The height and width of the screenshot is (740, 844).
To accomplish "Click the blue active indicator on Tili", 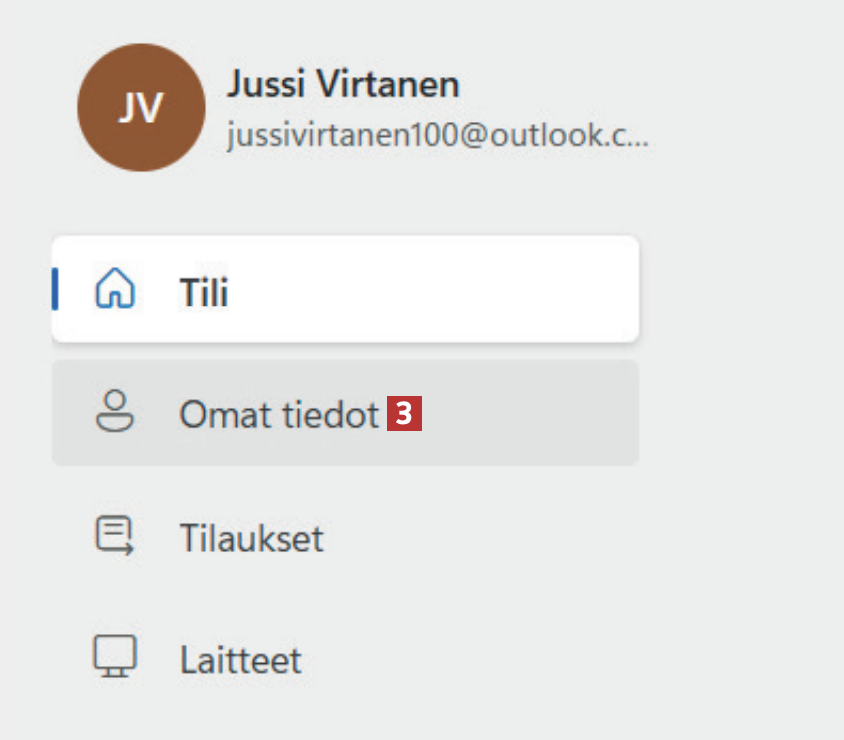I will pyautogui.click(x=56, y=289).
